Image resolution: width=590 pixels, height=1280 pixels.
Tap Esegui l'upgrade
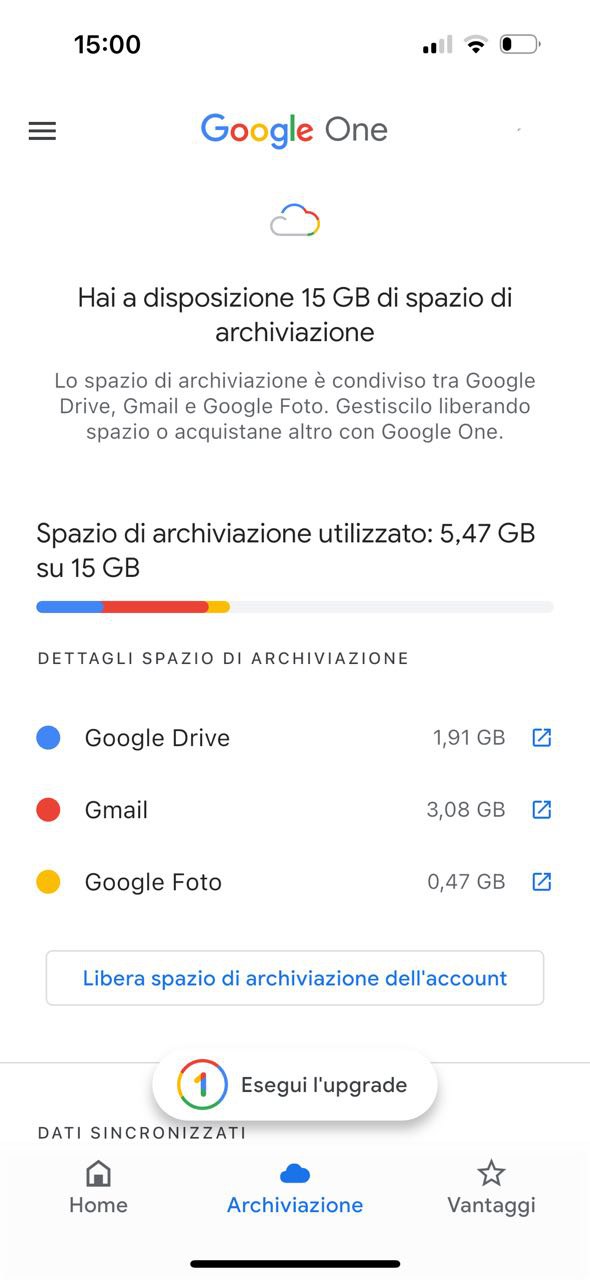[x=294, y=1084]
